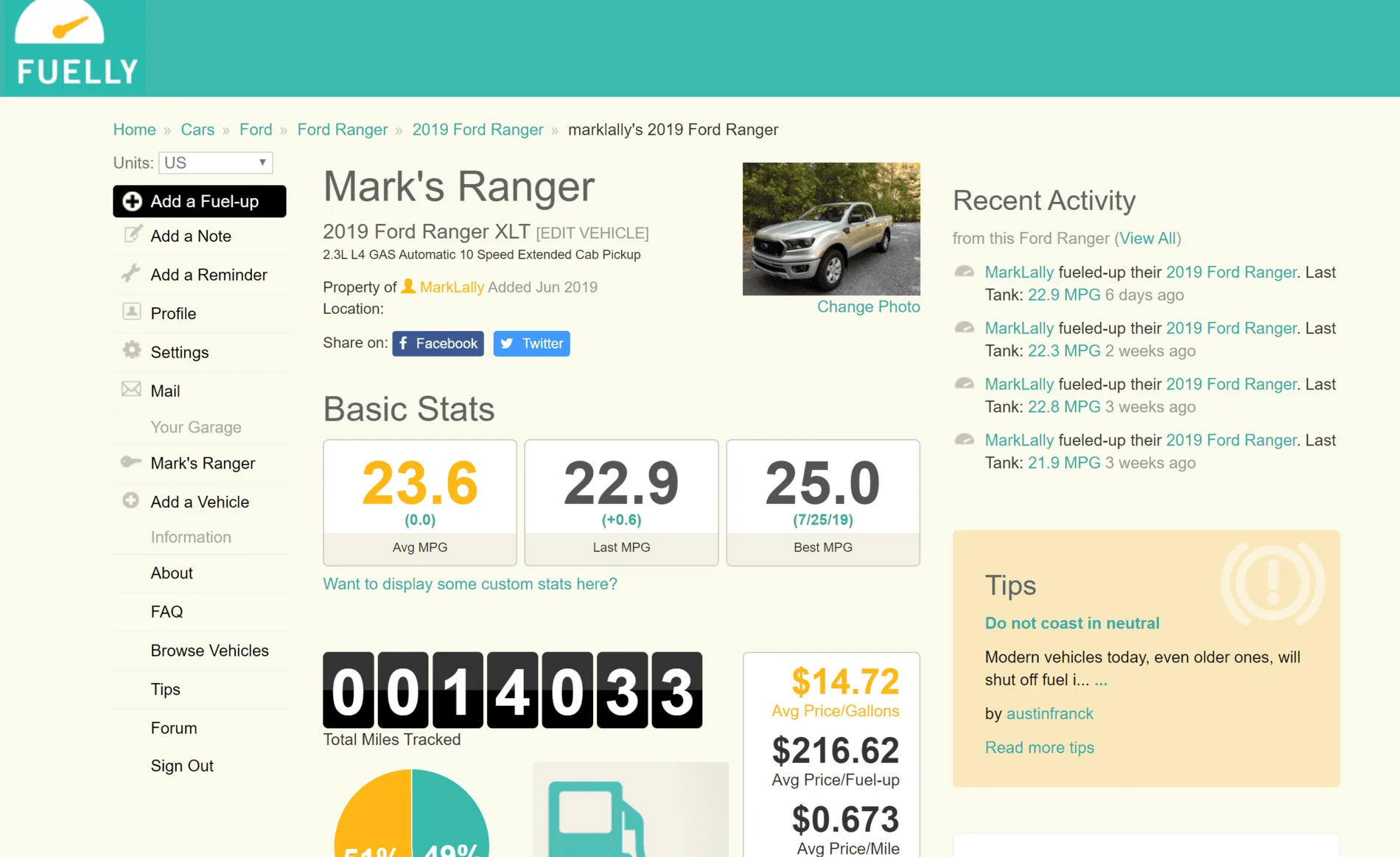Click the 22.3 MPG activity link
Image resolution: width=1400 pixels, height=857 pixels.
point(1064,351)
